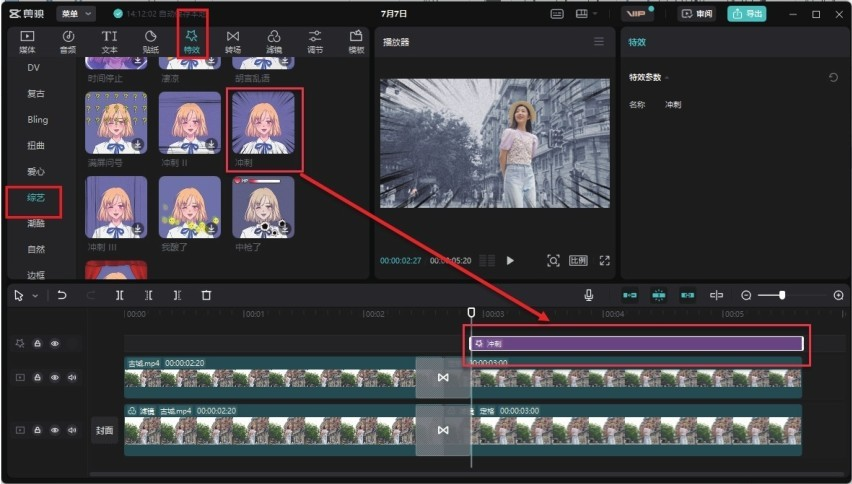Click the preview zoom-fit icon
The height and width of the screenshot is (484, 852).
click(553, 261)
